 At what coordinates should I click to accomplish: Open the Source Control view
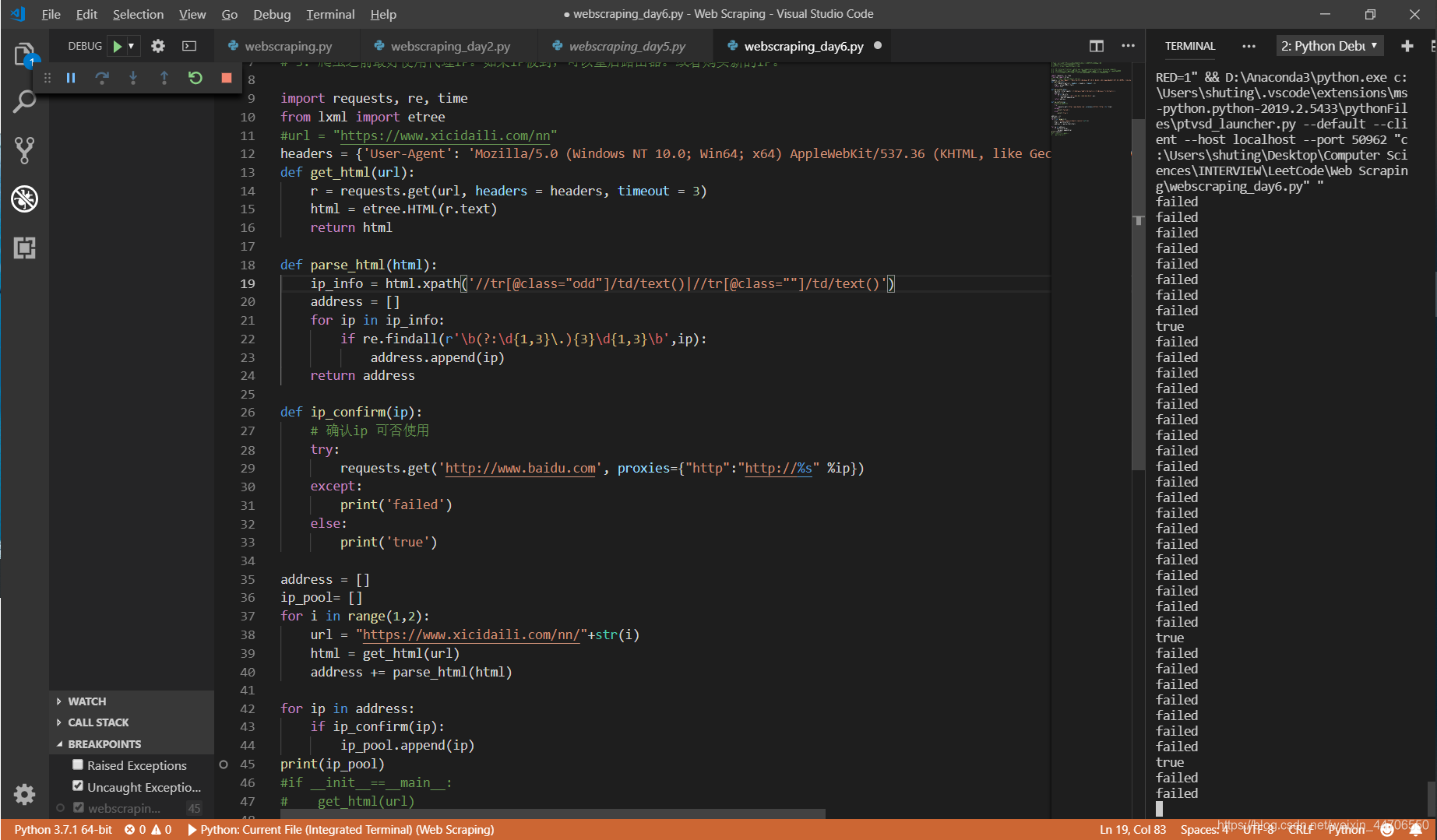click(24, 150)
